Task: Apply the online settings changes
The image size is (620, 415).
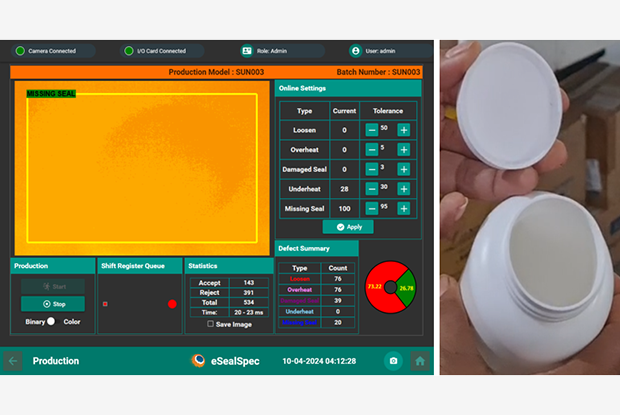Action: click(348, 227)
